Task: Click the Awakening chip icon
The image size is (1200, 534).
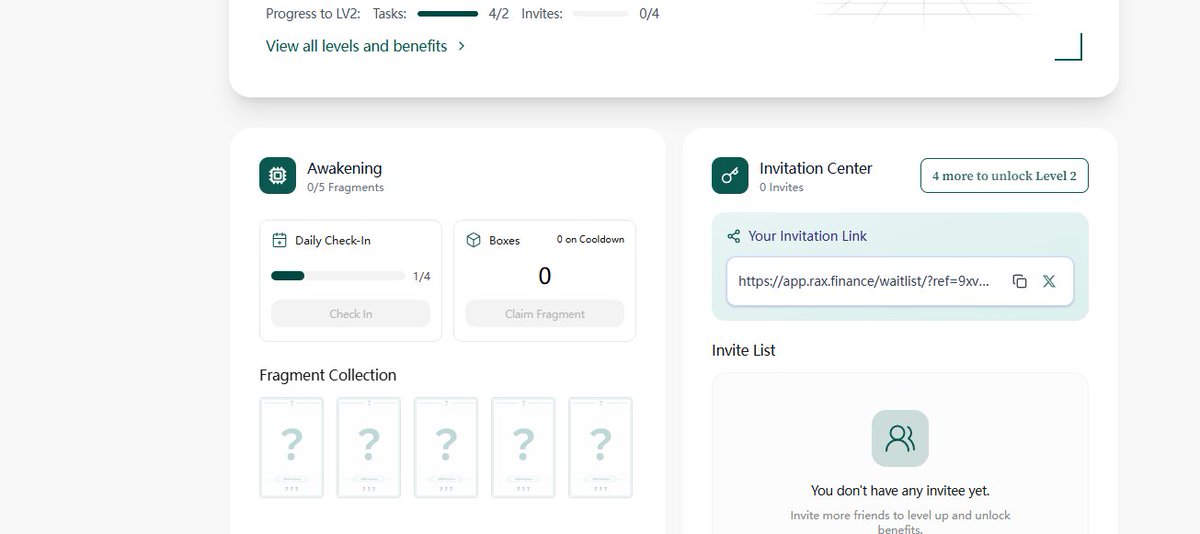Action: click(277, 175)
